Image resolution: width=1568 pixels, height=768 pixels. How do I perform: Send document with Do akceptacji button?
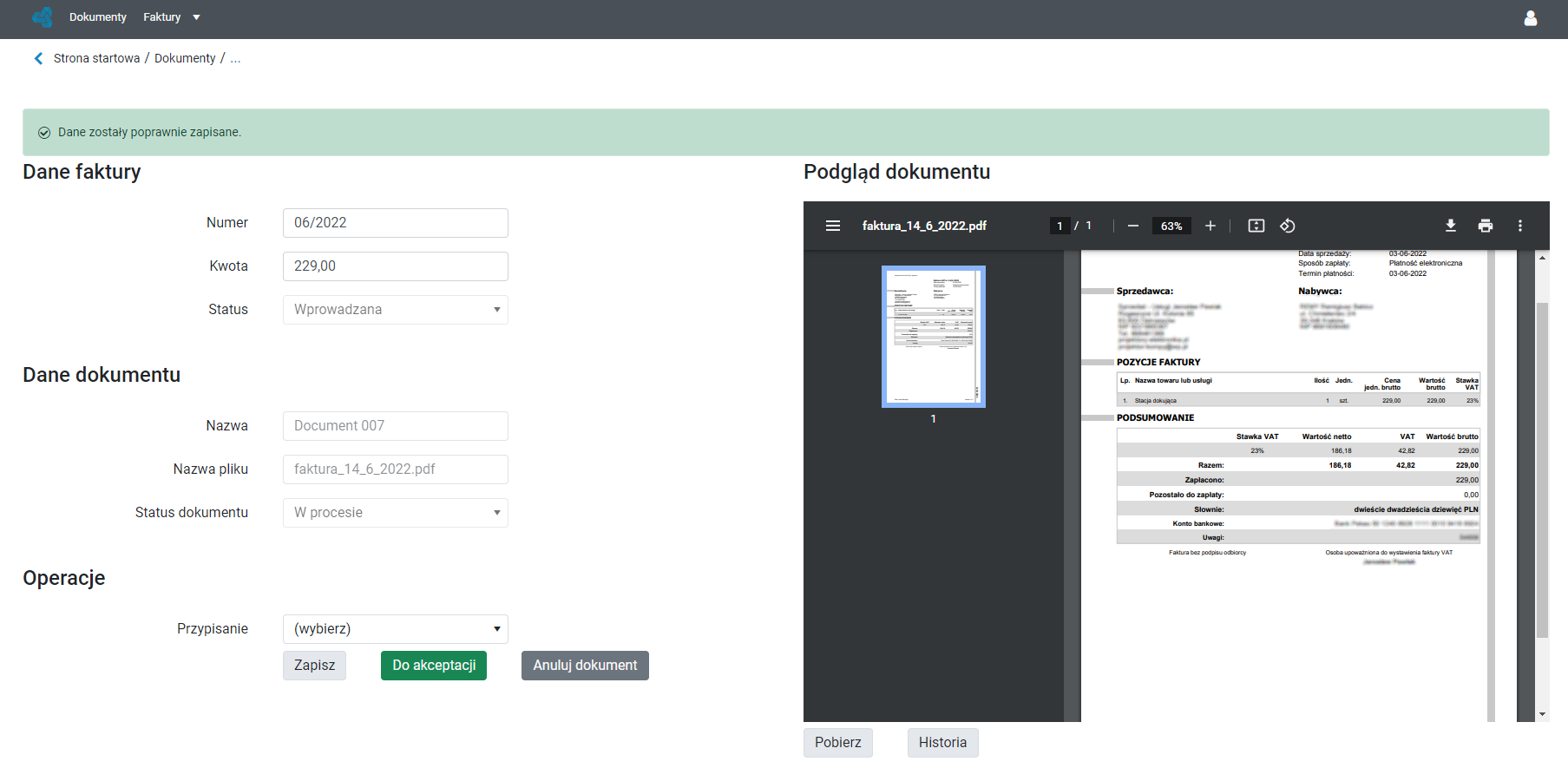[x=434, y=666]
